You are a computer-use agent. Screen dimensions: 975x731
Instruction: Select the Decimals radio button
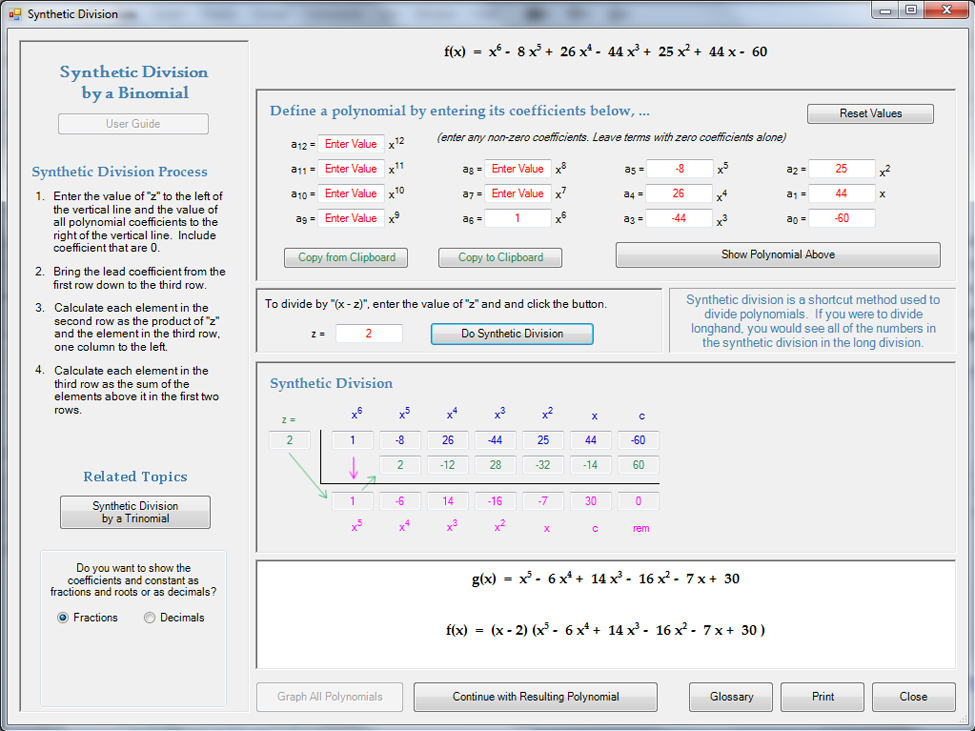point(150,618)
